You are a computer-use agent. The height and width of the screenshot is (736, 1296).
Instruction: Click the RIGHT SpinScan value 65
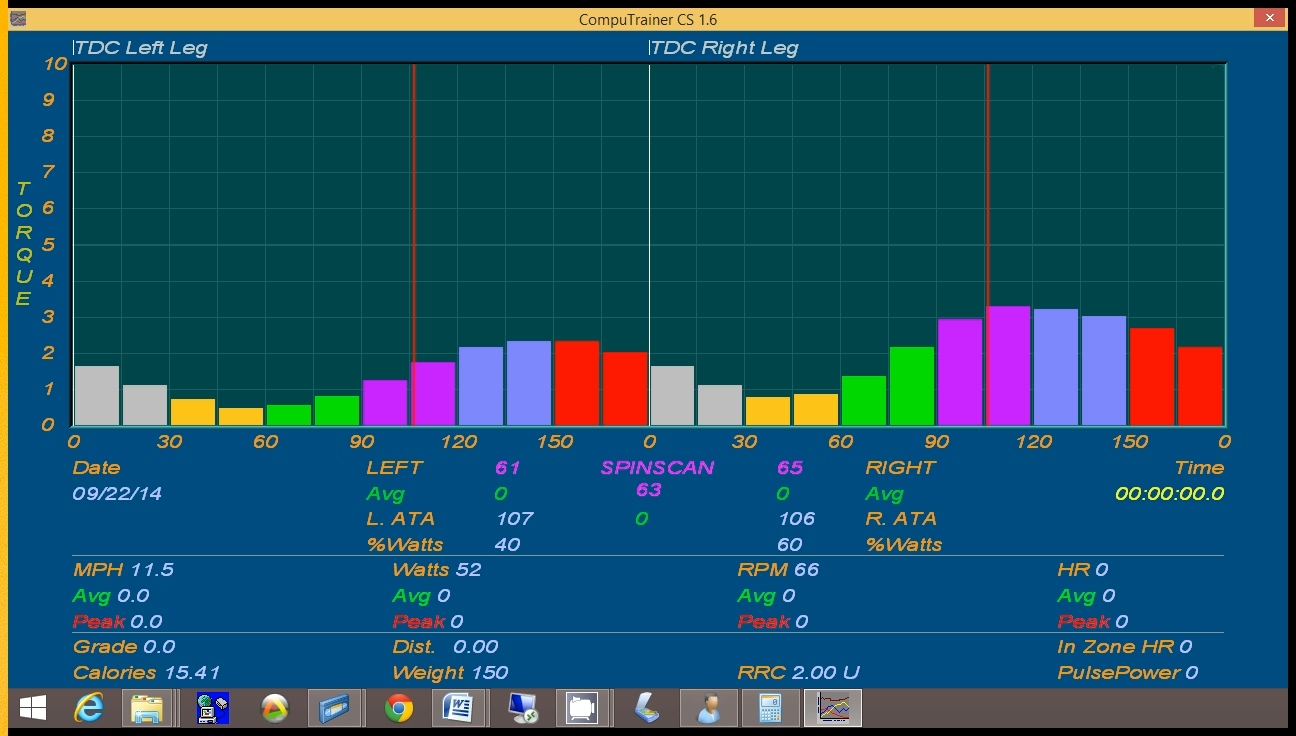790,468
